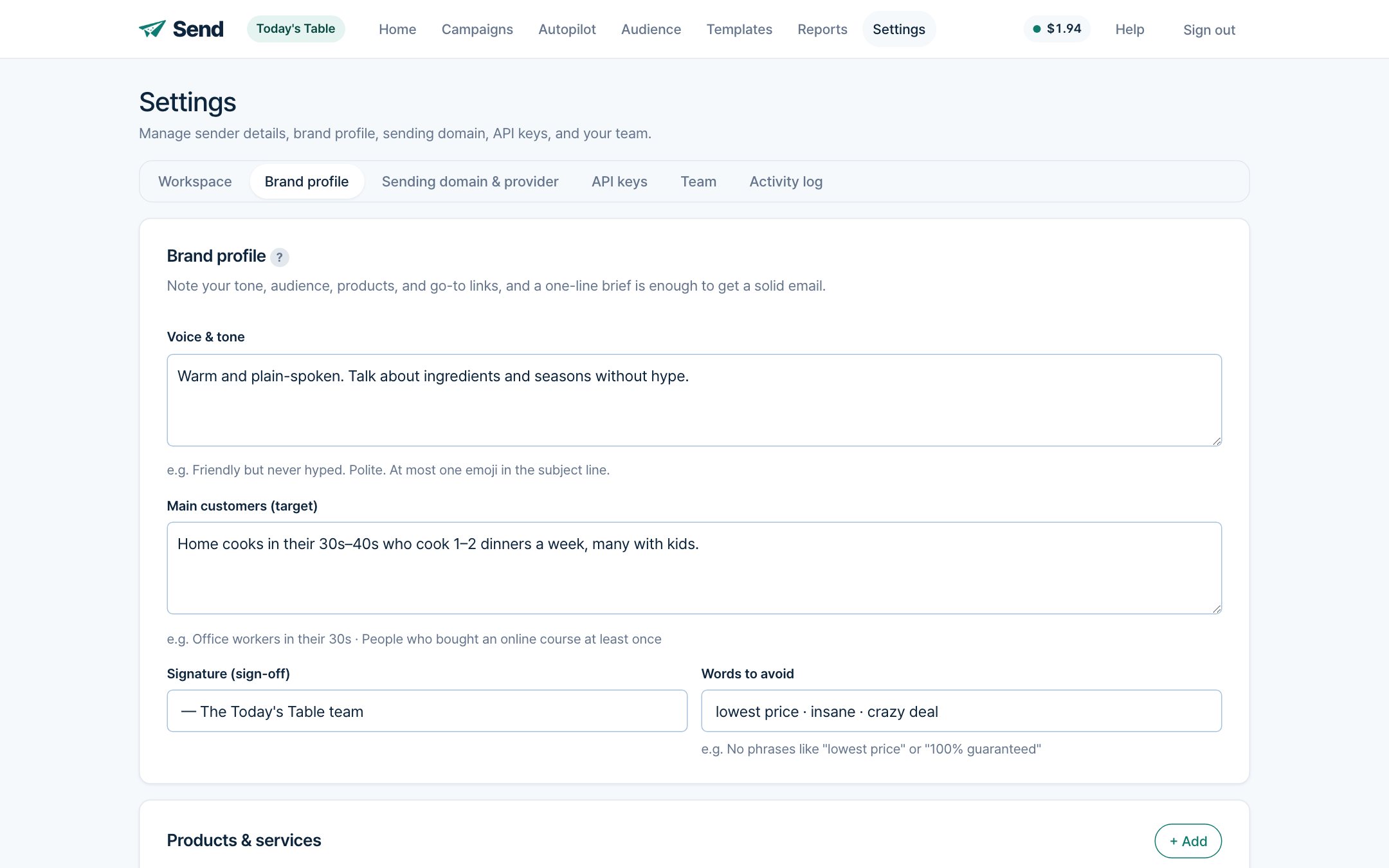View the Reports page
Screen dimensions: 1389x868
(x=822, y=29)
